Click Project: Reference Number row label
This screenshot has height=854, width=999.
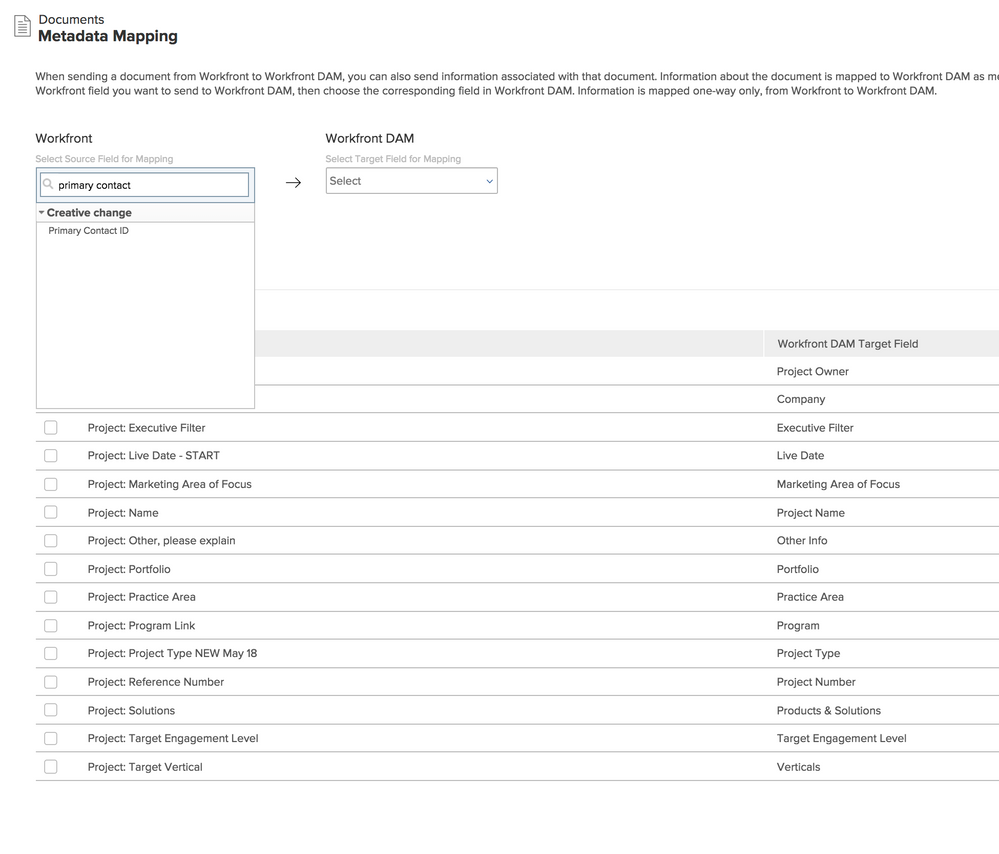pyautogui.click(x=155, y=682)
